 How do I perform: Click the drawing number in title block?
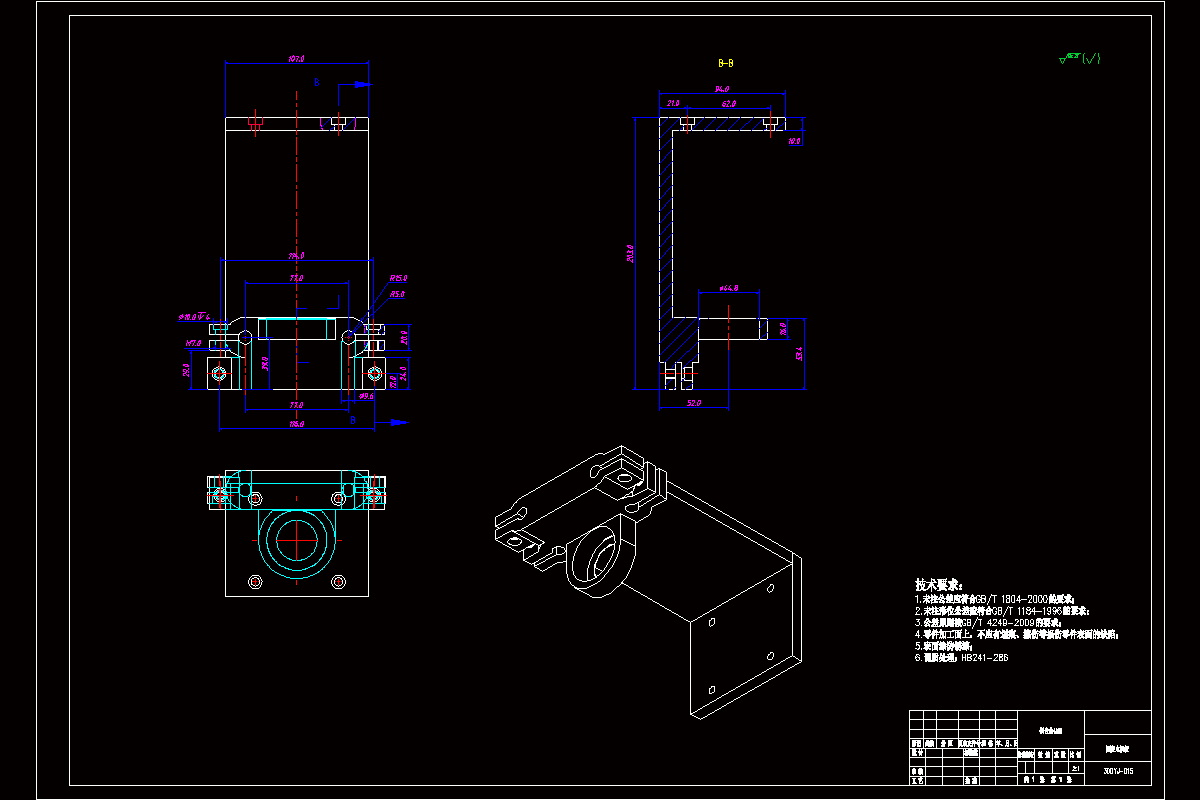(1117, 771)
